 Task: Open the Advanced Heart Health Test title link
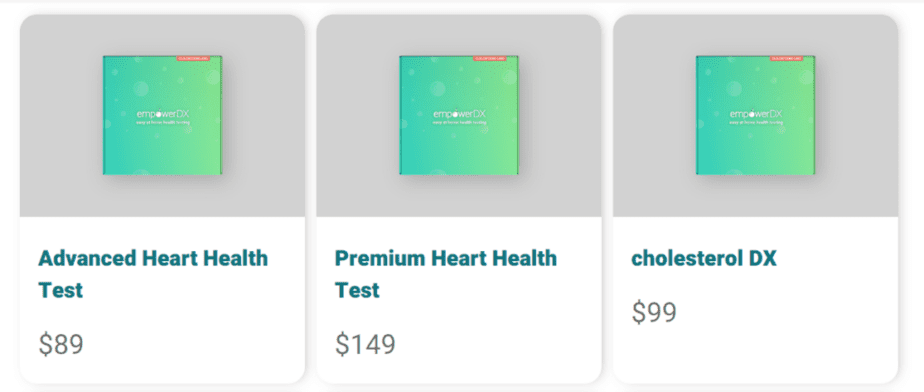[153, 274]
